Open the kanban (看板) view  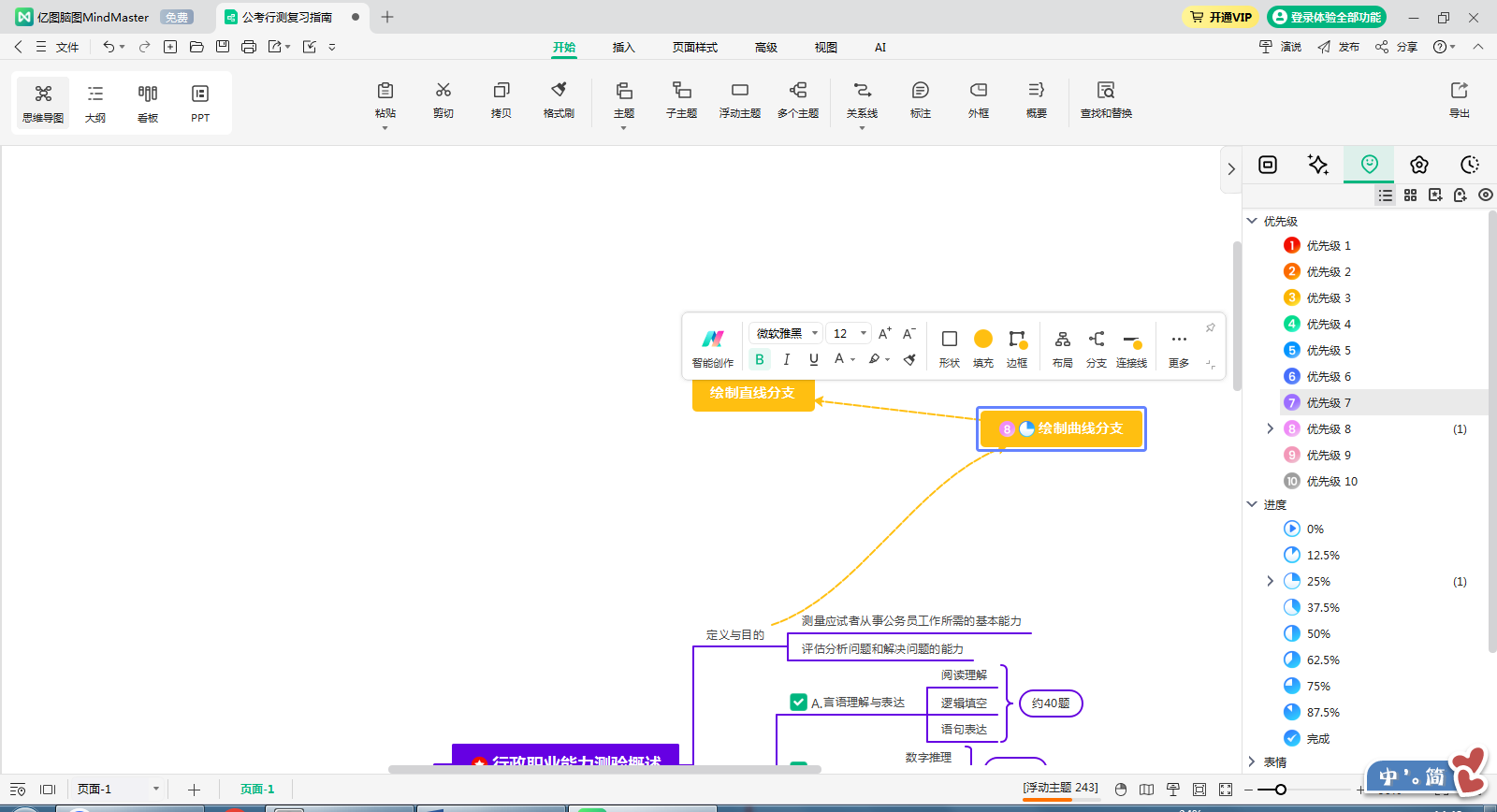point(148,103)
